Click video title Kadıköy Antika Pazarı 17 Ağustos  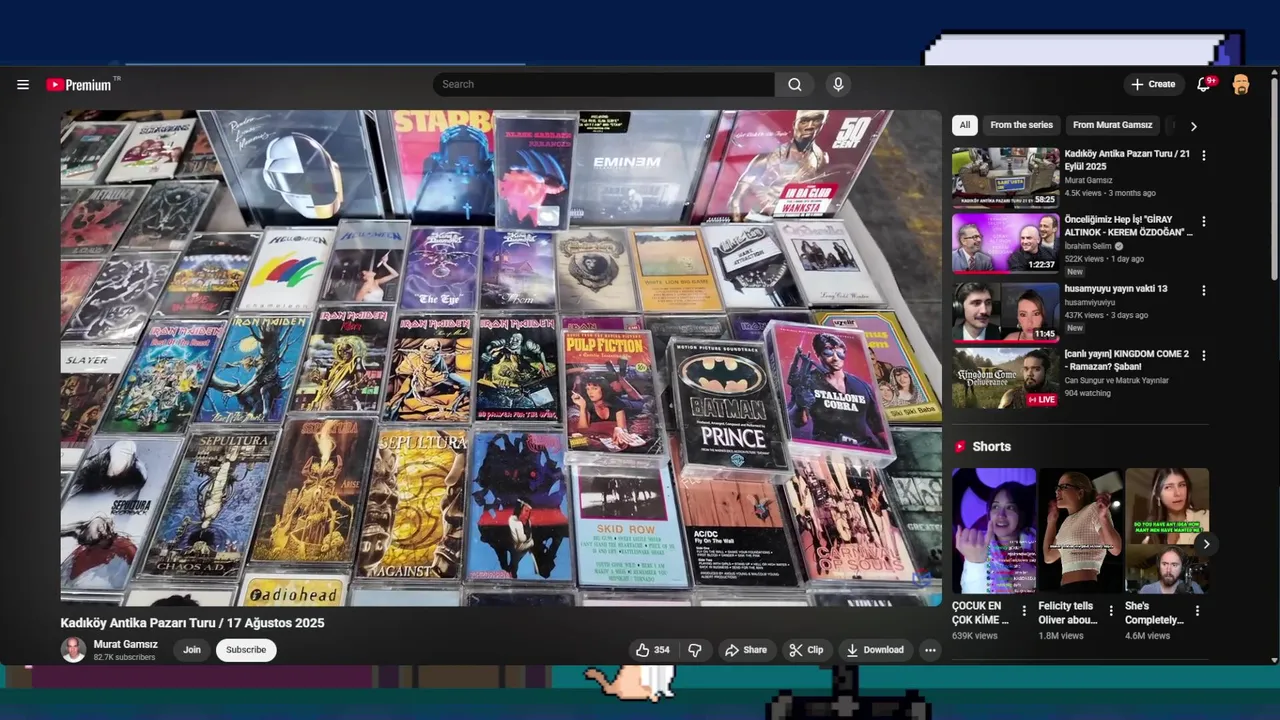(x=192, y=623)
